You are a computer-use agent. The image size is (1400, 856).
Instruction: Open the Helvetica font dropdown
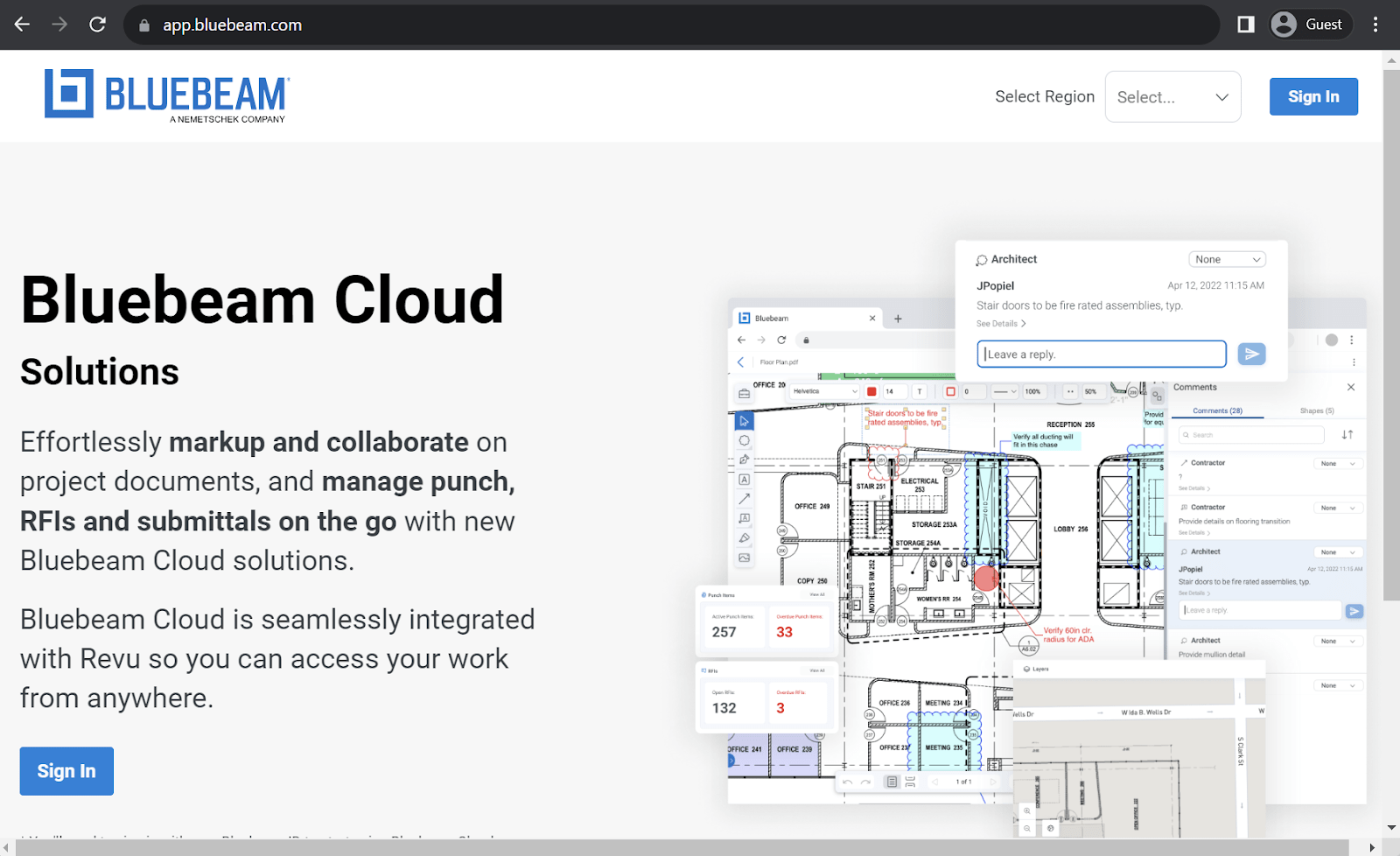point(824,391)
